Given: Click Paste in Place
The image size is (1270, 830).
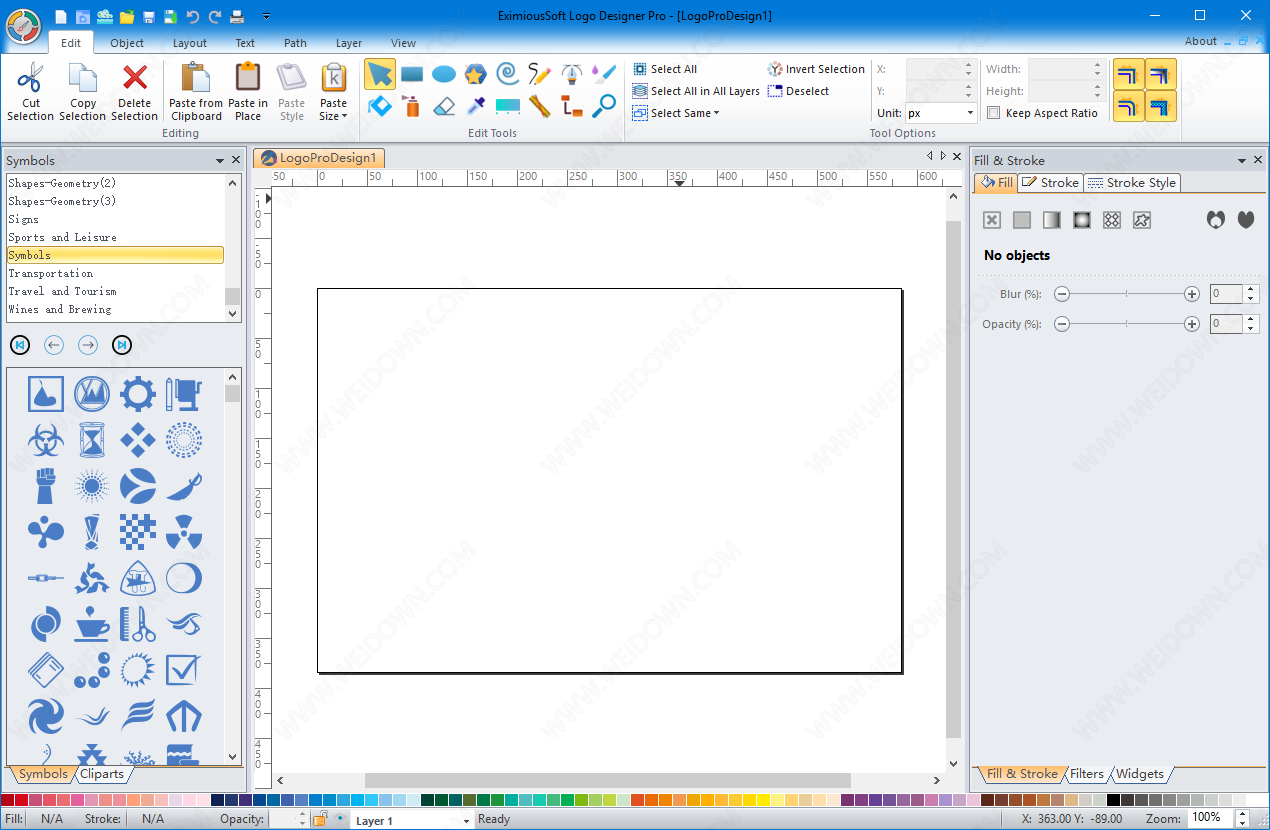Looking at the screenshot, I should pyautogui.click(x=248, y=91).
